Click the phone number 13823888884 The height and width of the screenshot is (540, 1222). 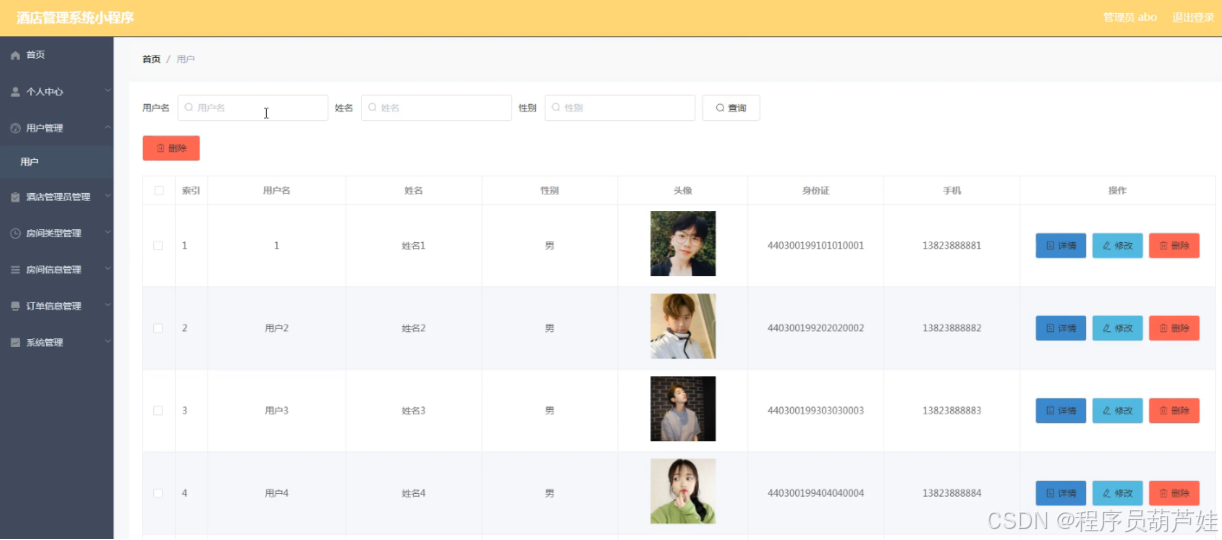[x=951, y=493]
